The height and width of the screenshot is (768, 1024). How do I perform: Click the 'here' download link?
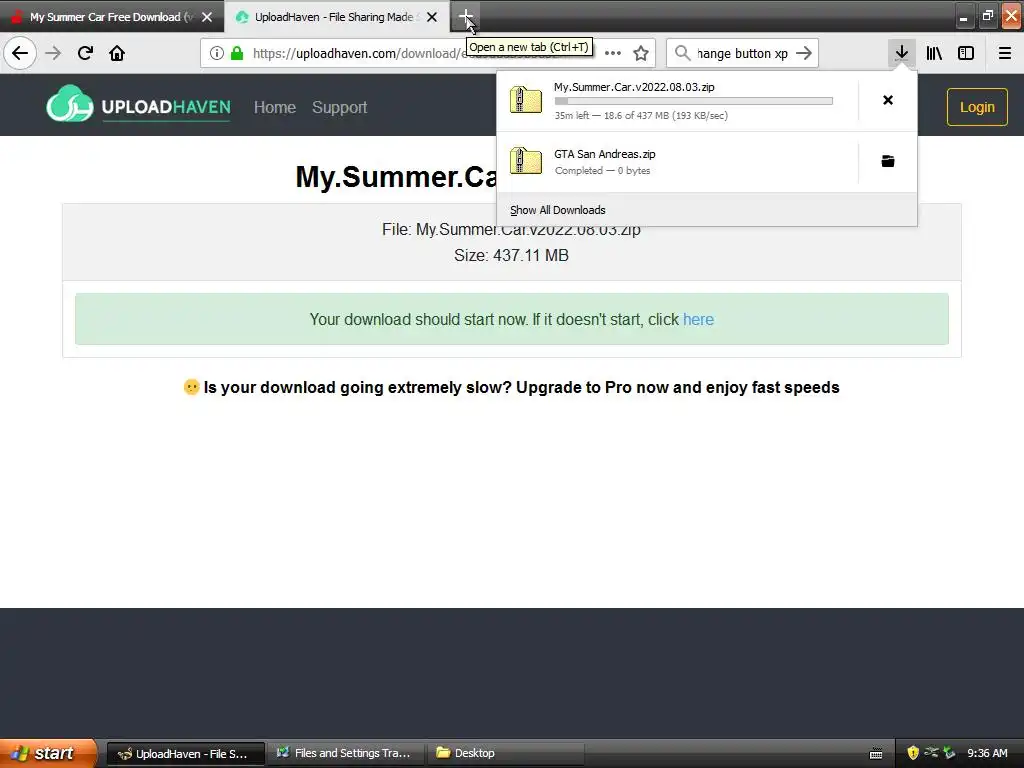tap(698, 319)
